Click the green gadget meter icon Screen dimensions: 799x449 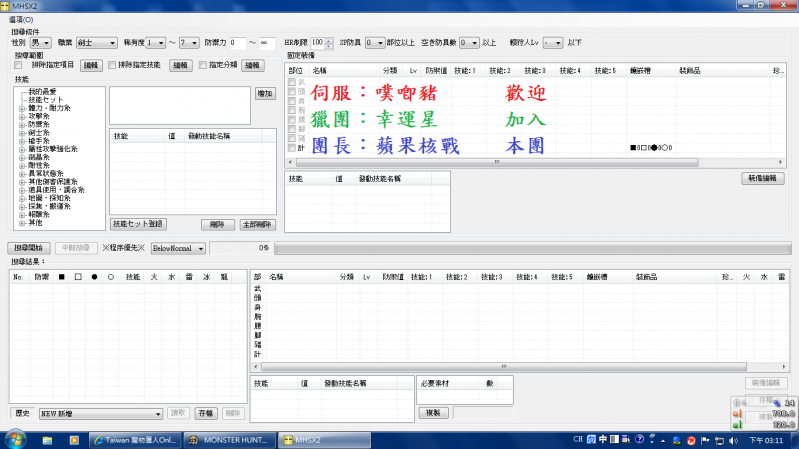click(737, 424)
